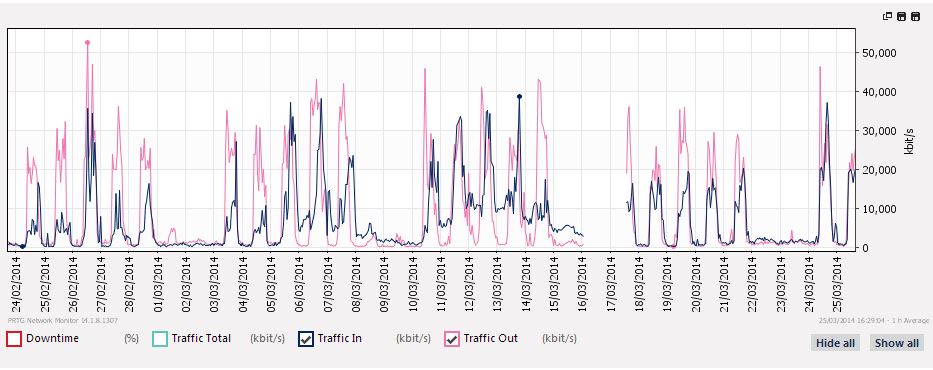Click the 24/02/2014 date label
The height and width of the screenshot is (370, 933).
(x=17, y=283)
